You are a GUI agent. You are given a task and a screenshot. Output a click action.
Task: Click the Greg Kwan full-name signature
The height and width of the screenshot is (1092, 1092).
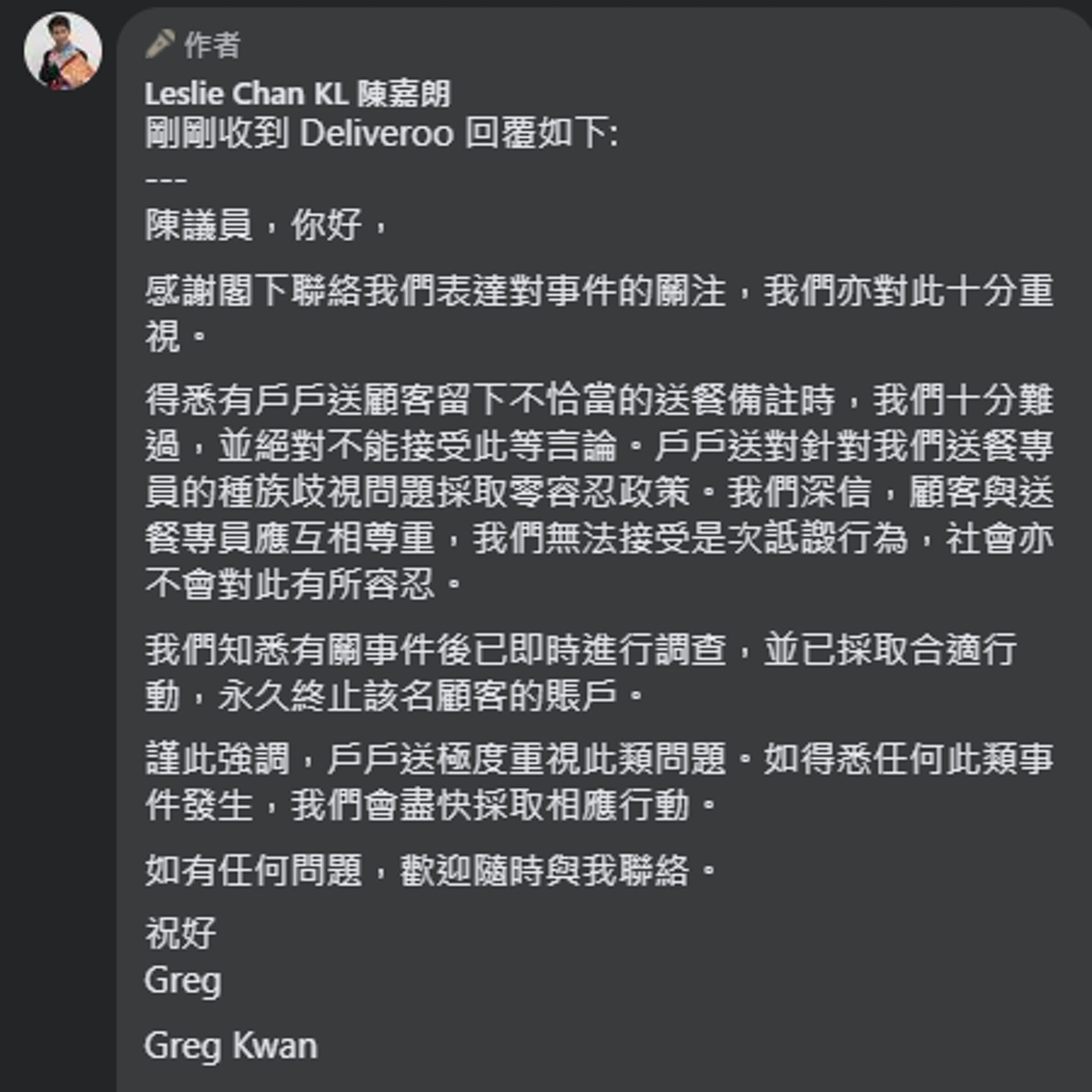230,1045
